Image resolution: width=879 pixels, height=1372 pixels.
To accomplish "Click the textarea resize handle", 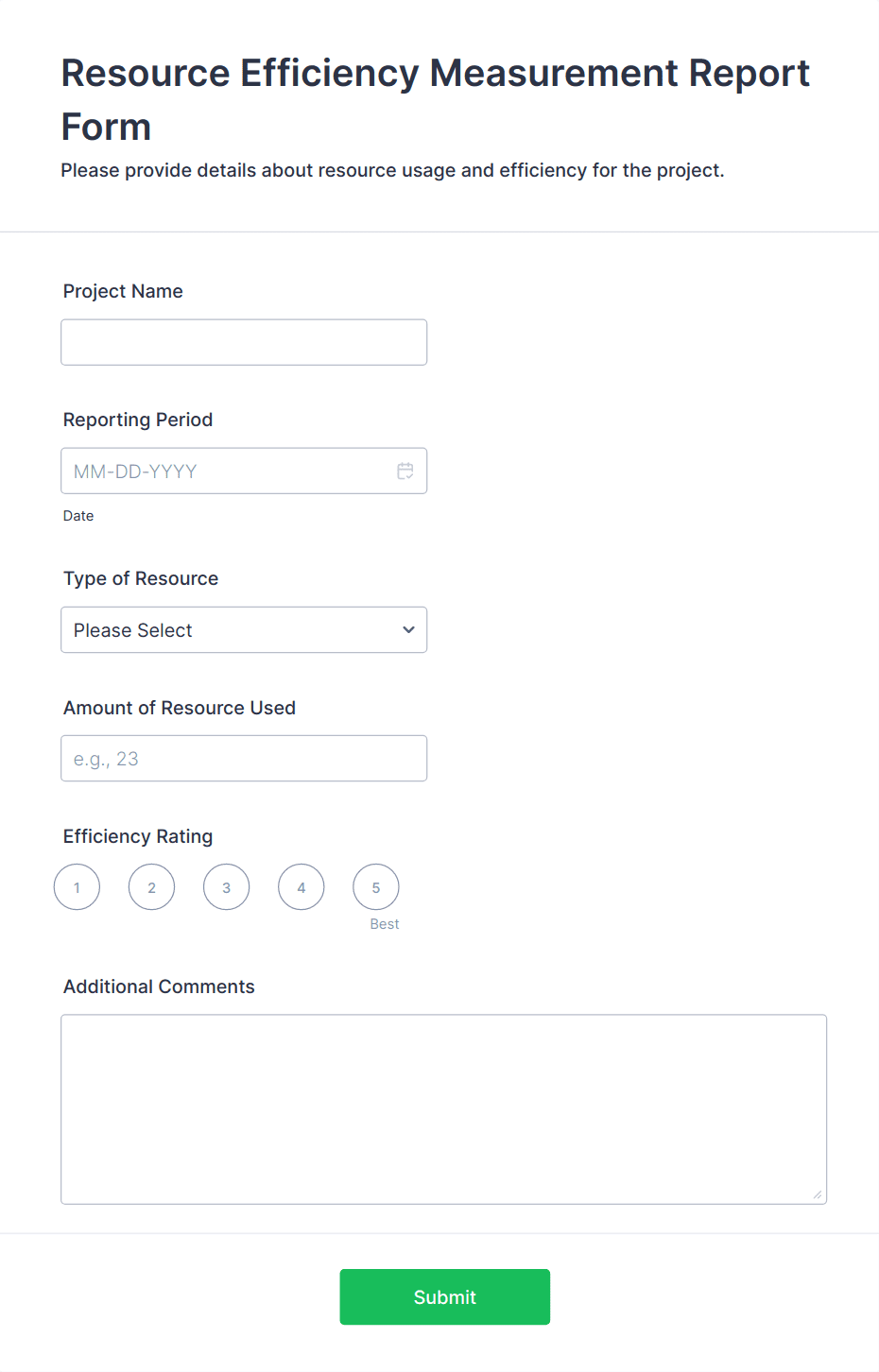I will coord(817,1195).
